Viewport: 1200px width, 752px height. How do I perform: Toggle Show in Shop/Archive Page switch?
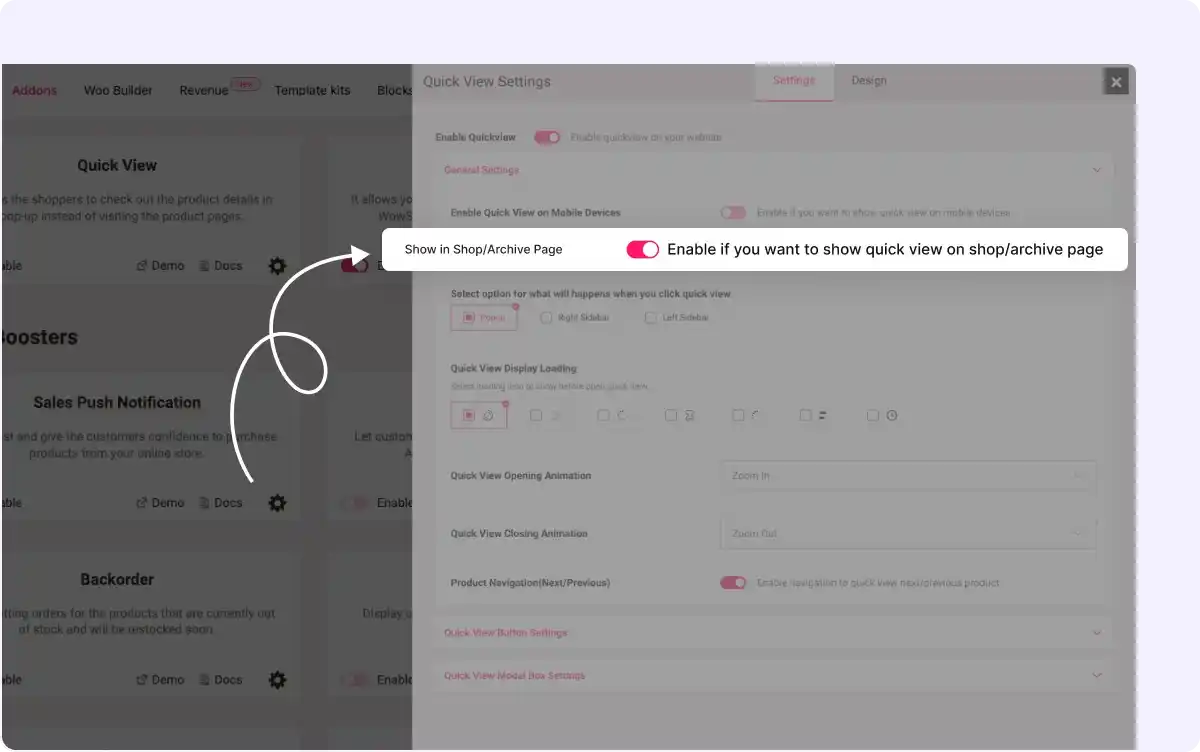[642, 250]
